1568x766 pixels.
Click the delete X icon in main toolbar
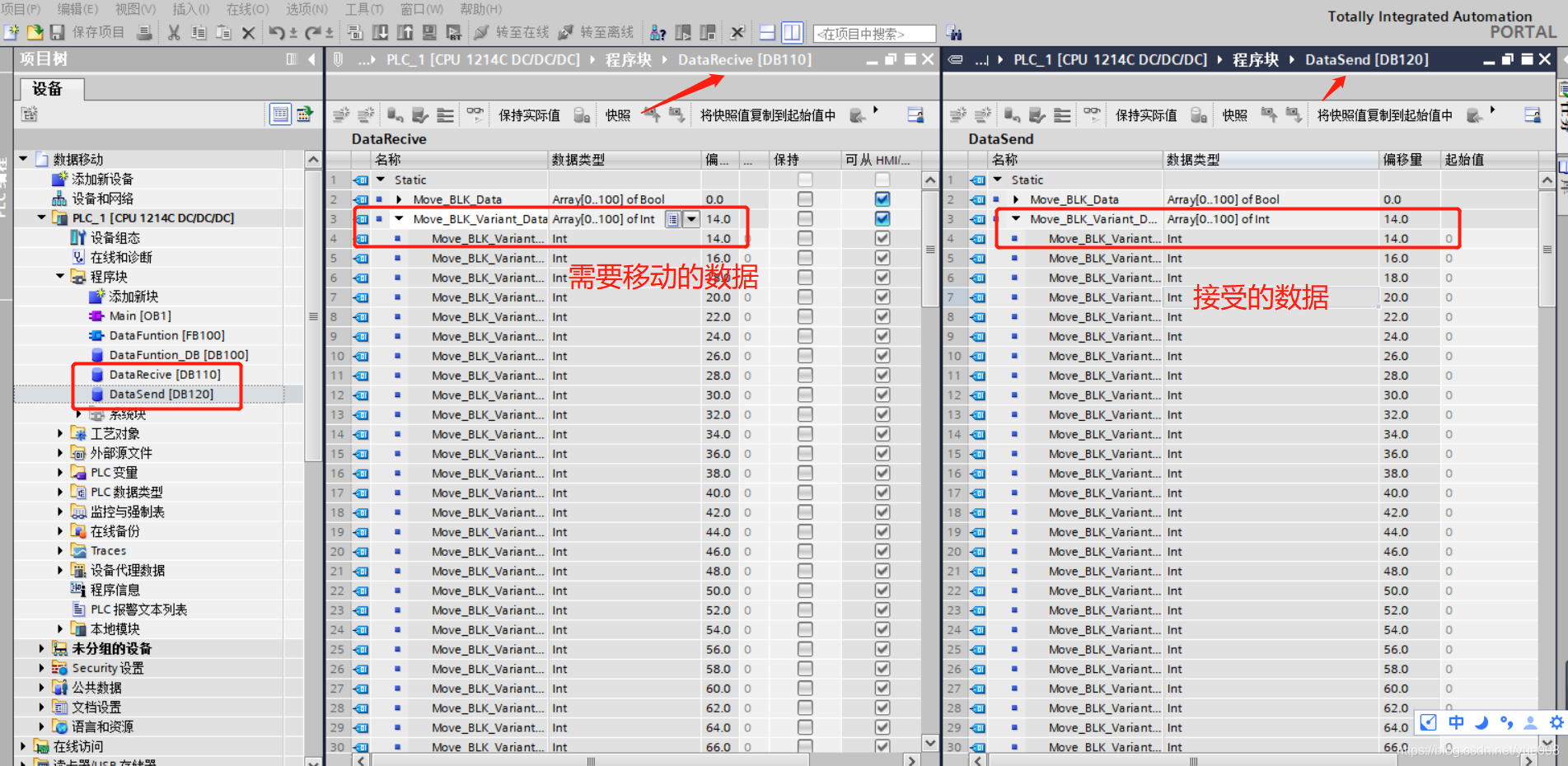tap(248, 33)
